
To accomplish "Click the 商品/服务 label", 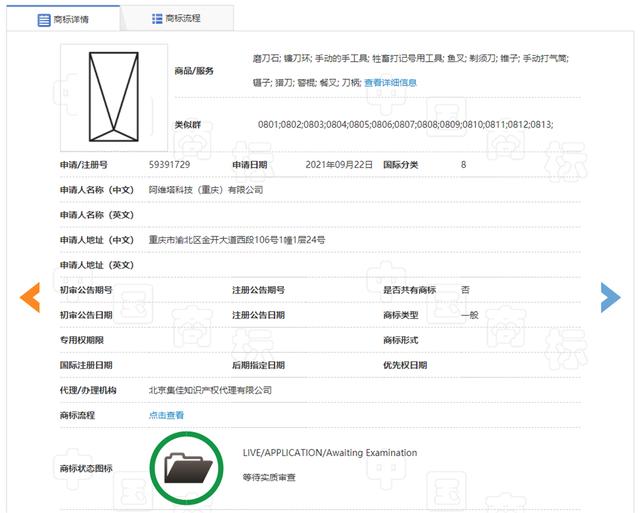I will pyautogui.click(x=194, y=71).
